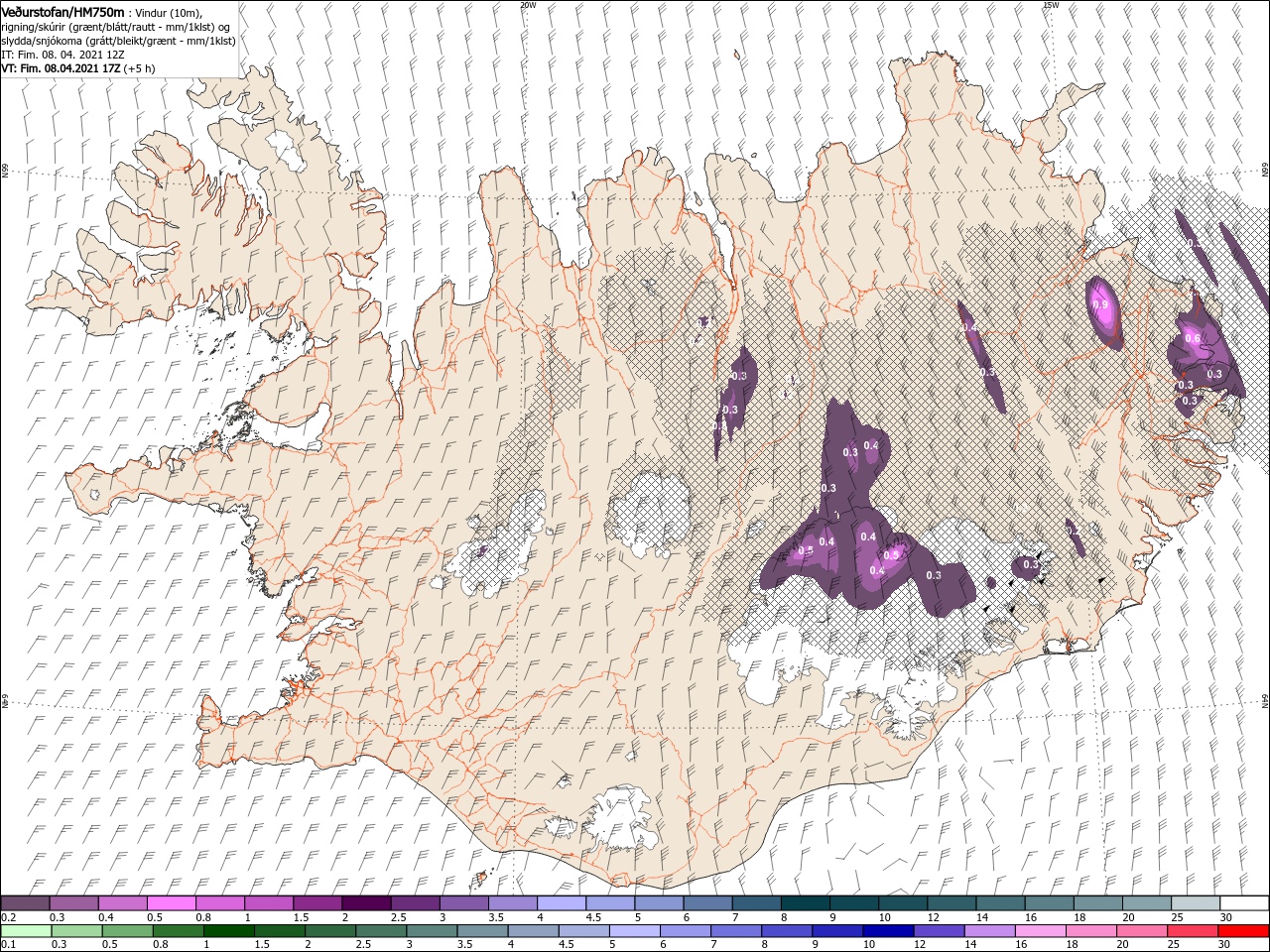Click the 30 label on the lower rain scale
Viewport: 1270px width, 952px height.
pos(1222,945)
